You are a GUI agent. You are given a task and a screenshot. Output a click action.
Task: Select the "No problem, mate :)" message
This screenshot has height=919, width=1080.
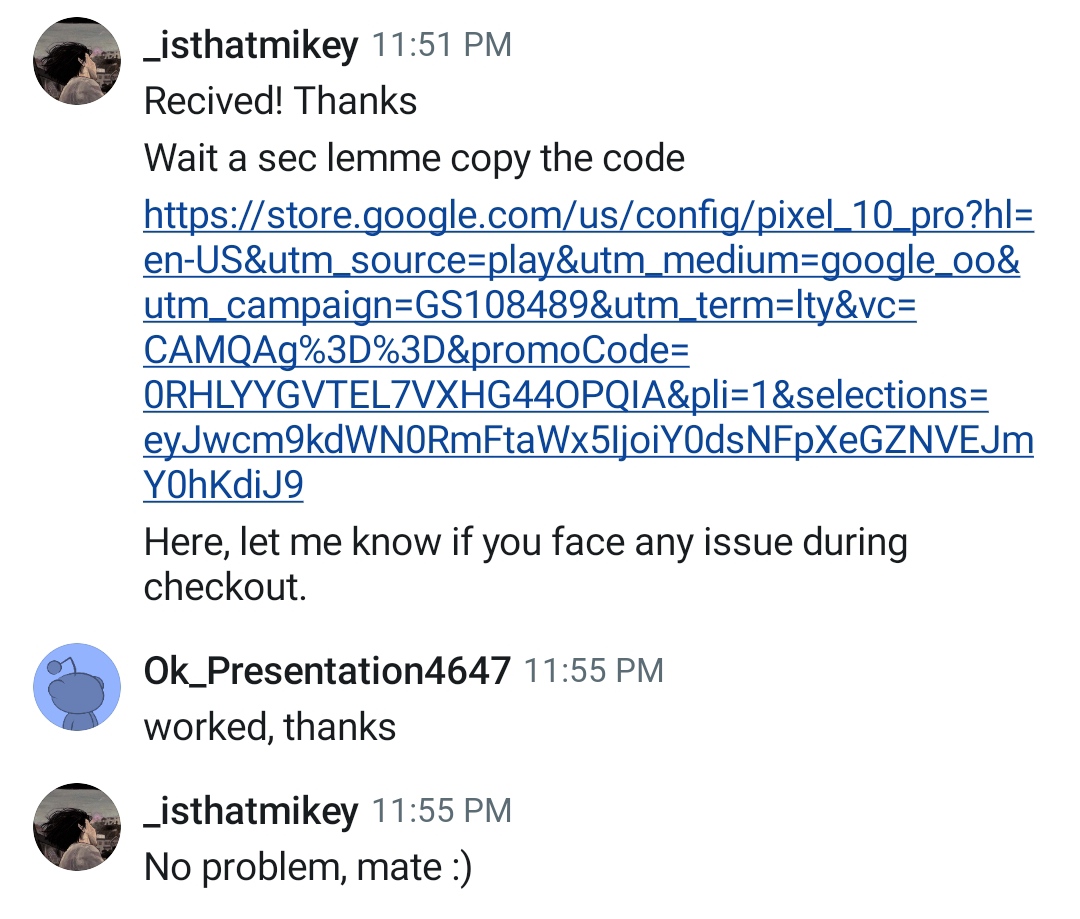coord(307,867)
